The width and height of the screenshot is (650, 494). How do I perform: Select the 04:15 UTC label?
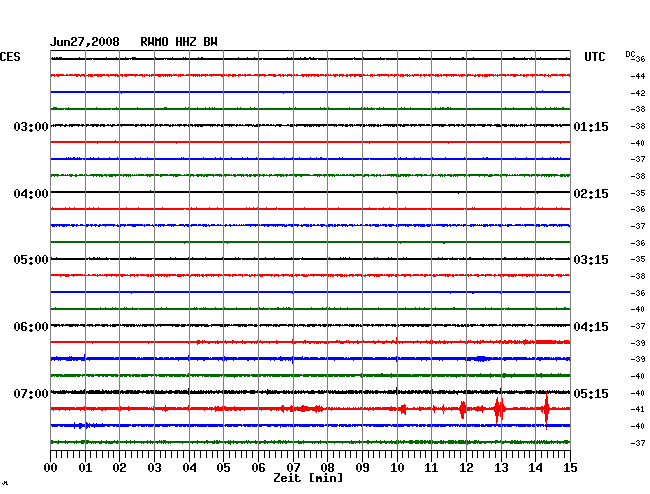(591, 327)
